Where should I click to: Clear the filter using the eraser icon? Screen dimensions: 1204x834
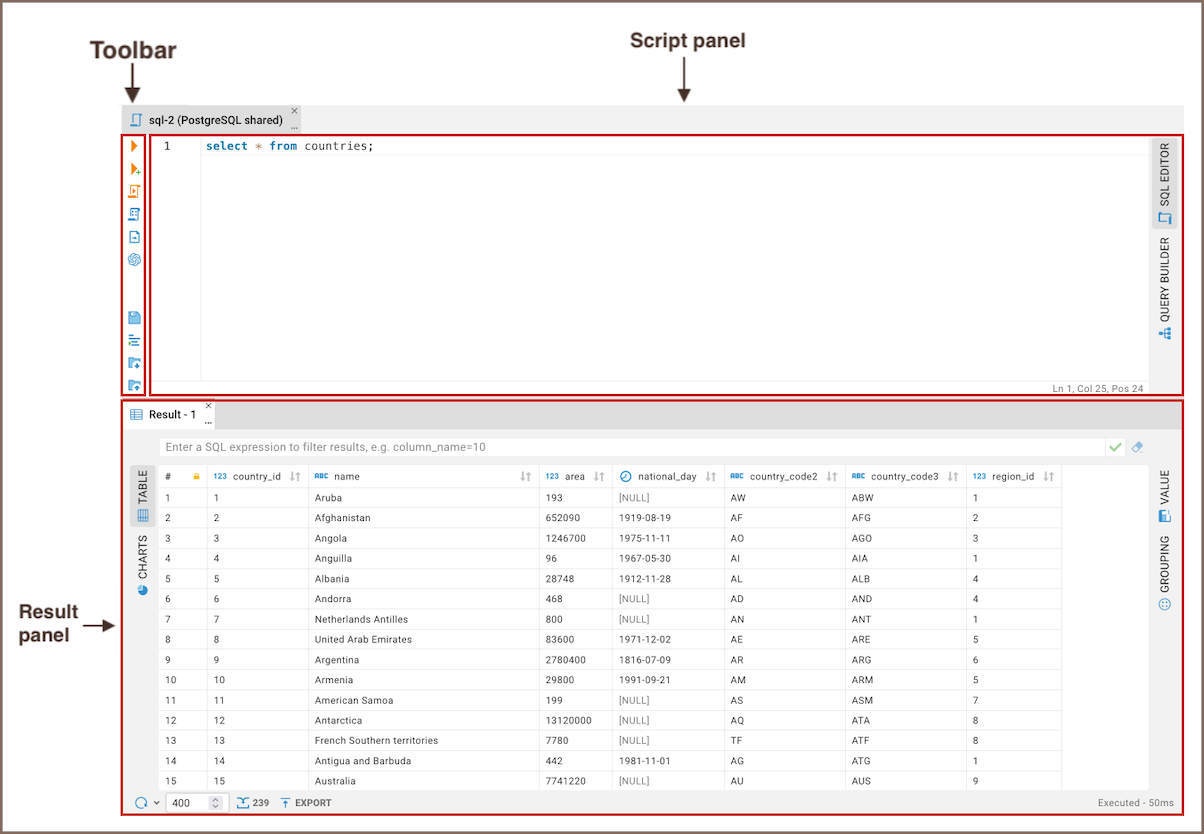[x=1137, y=448]
